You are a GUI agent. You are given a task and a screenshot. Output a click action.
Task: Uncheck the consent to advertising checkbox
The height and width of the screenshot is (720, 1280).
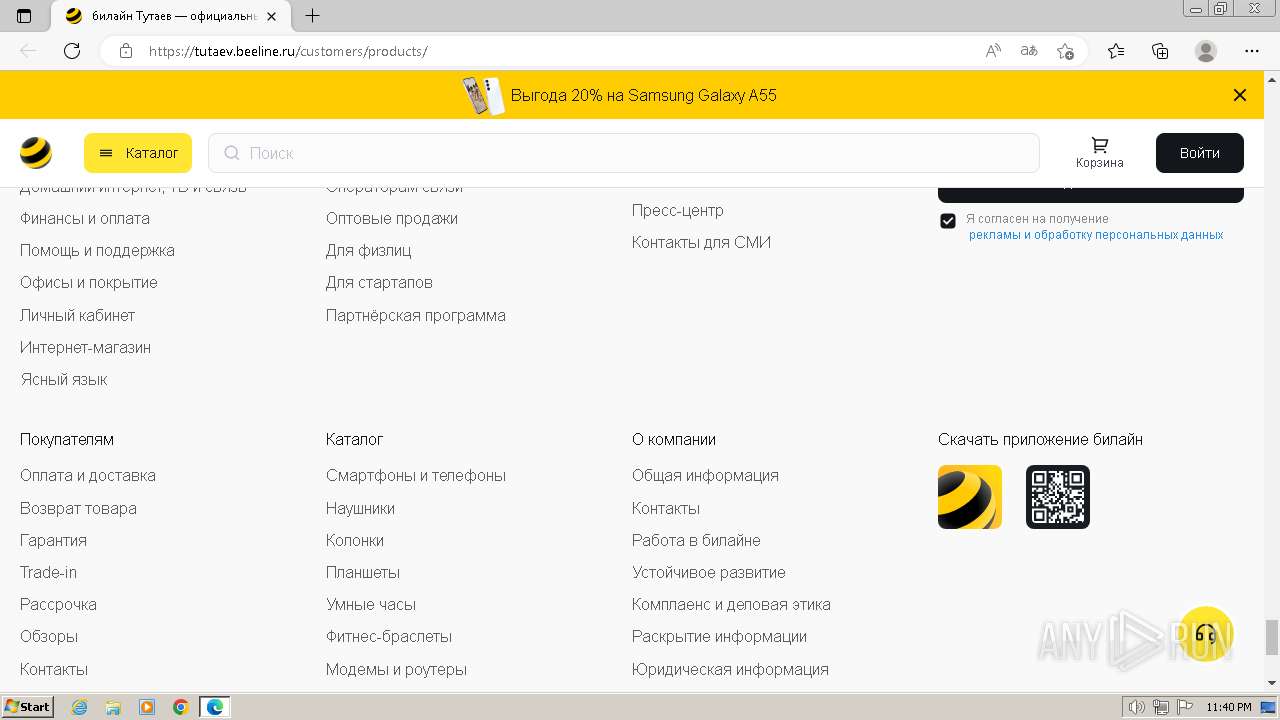(948, 221)
